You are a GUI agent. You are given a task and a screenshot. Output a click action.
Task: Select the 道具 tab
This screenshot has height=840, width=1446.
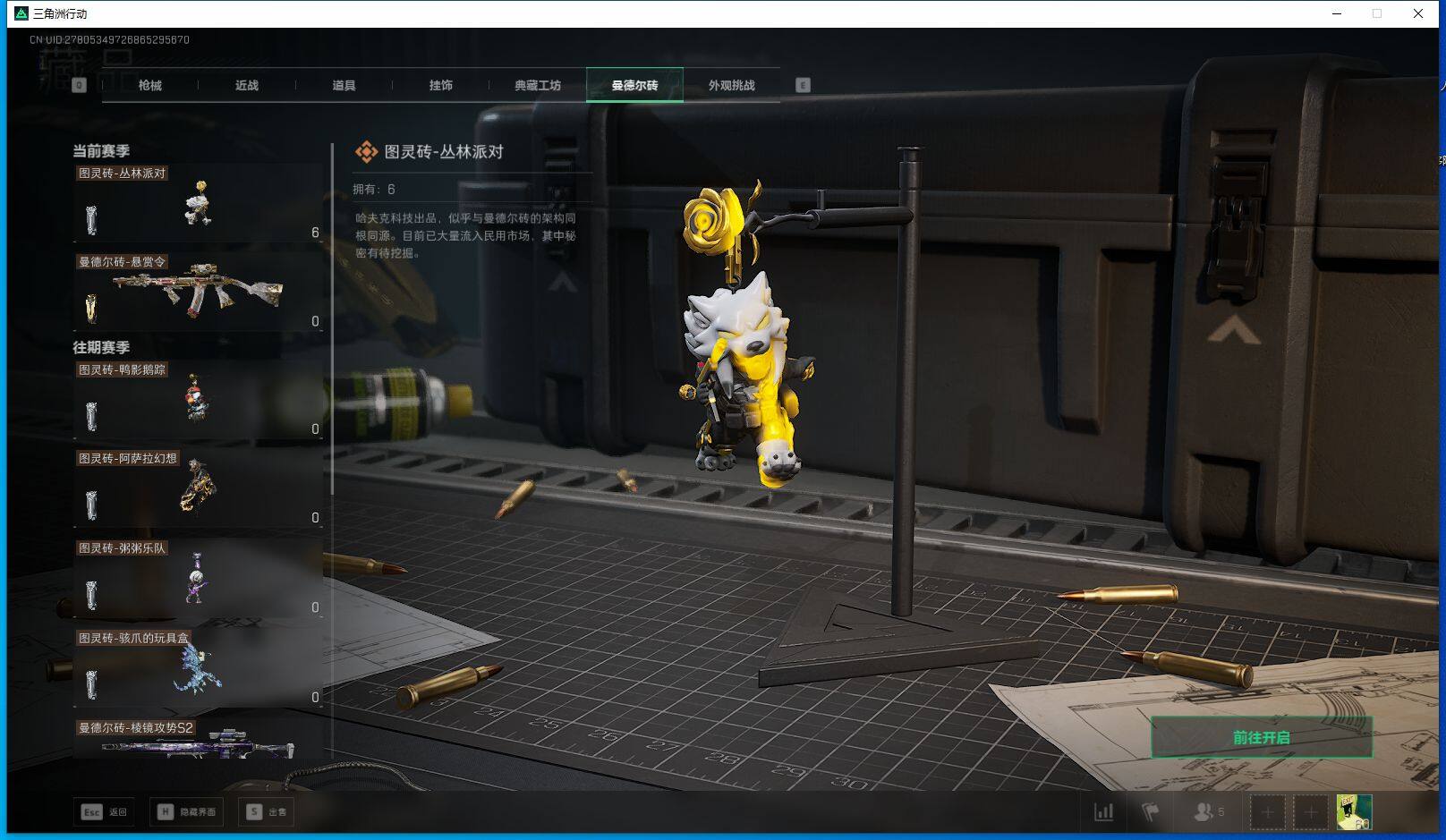click(344, 85)
